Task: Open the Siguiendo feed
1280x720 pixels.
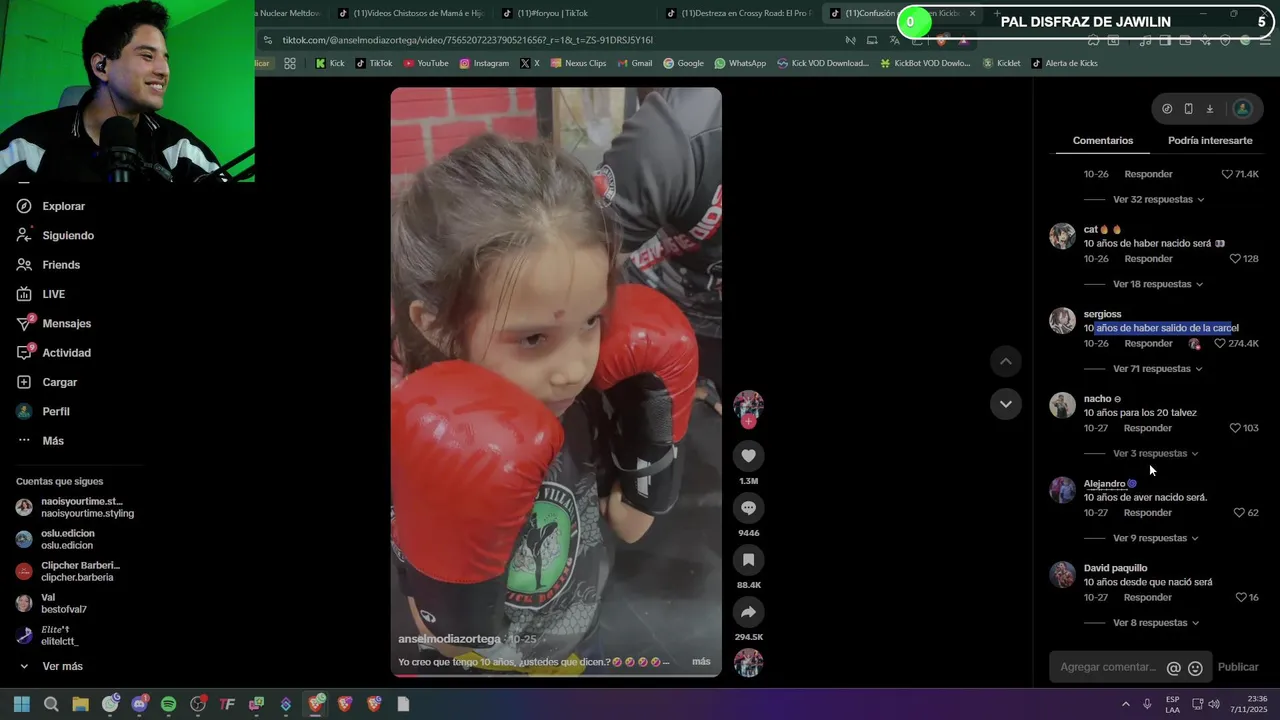Action: pyautogui.click(x=55, y=235)
